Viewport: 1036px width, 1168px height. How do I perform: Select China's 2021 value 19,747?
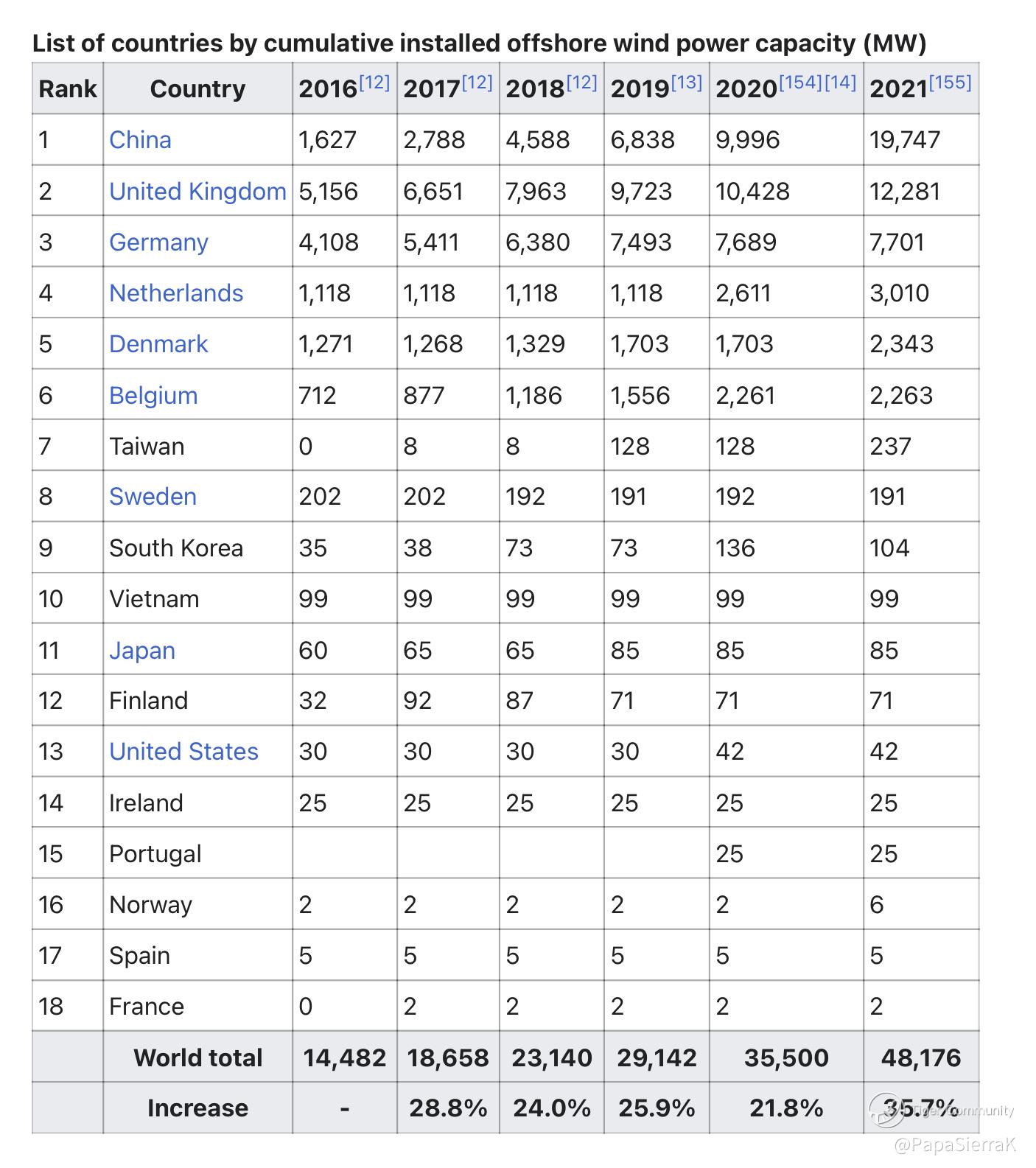pyautogui.click(x=905, y=140)
